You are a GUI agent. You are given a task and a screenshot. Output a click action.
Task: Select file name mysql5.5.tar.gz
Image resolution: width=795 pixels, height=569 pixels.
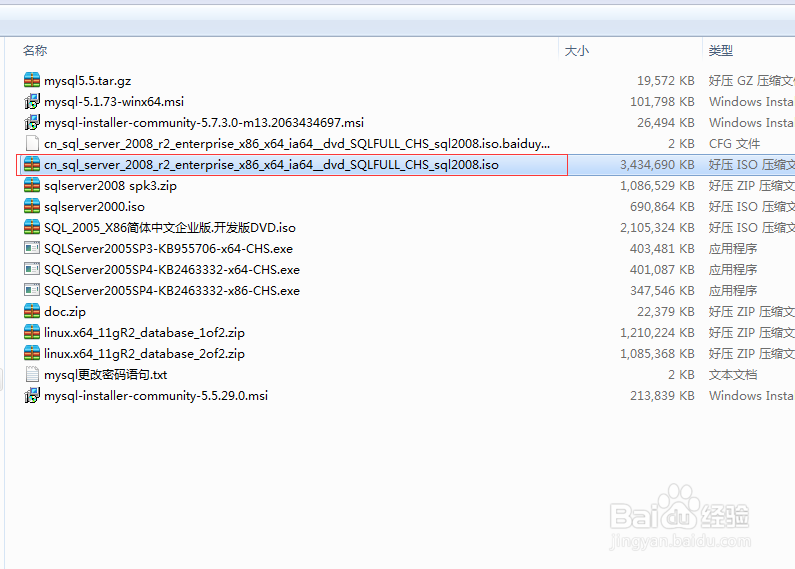pyautogui.click(x=88, y=81)
